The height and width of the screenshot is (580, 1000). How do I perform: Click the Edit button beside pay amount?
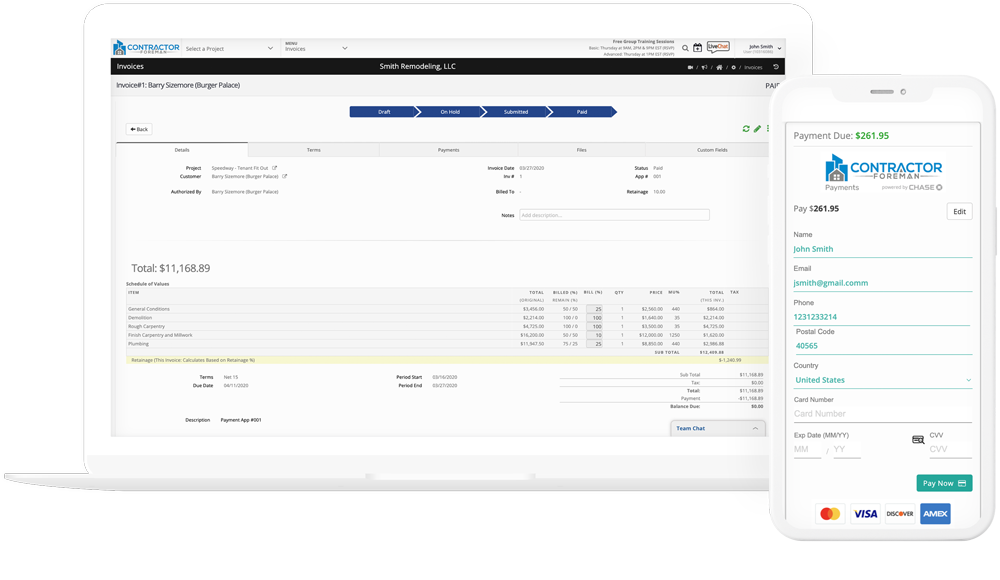point(959,211)
